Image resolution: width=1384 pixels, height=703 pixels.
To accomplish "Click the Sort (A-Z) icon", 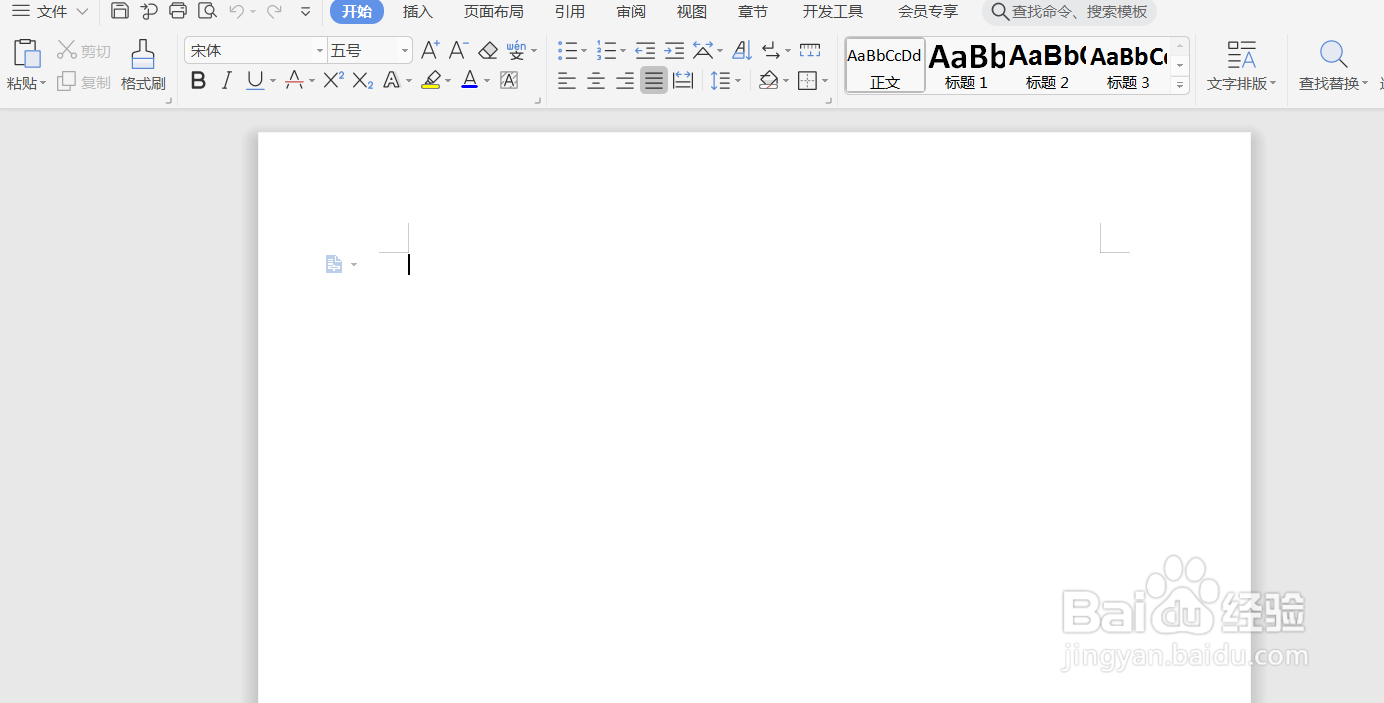I will [742, 50].
